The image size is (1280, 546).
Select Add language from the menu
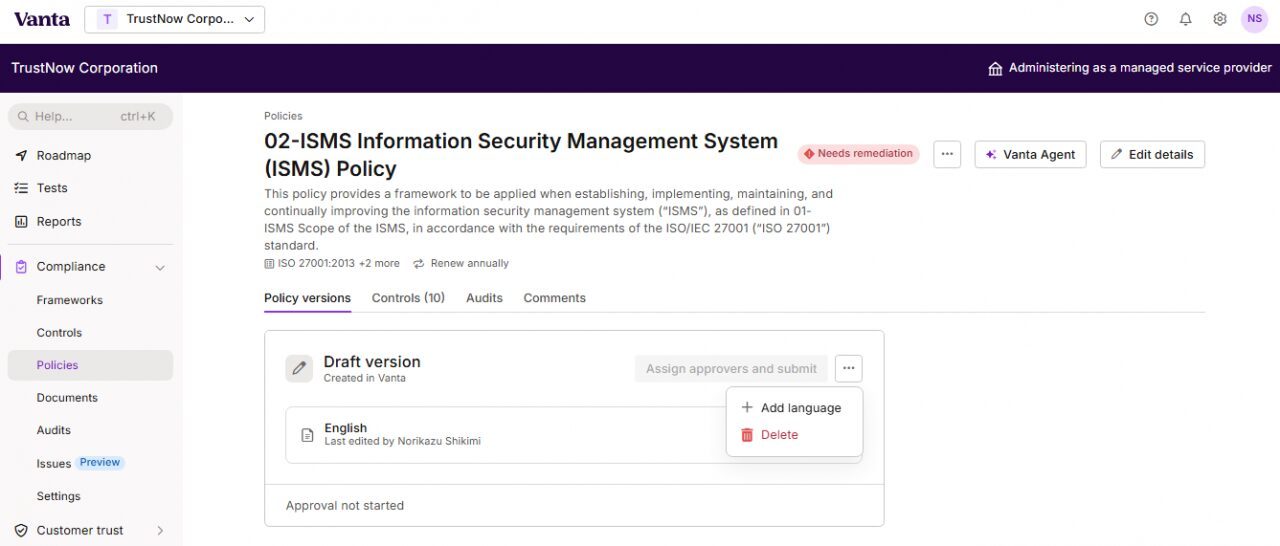click(x=800, y=408)
